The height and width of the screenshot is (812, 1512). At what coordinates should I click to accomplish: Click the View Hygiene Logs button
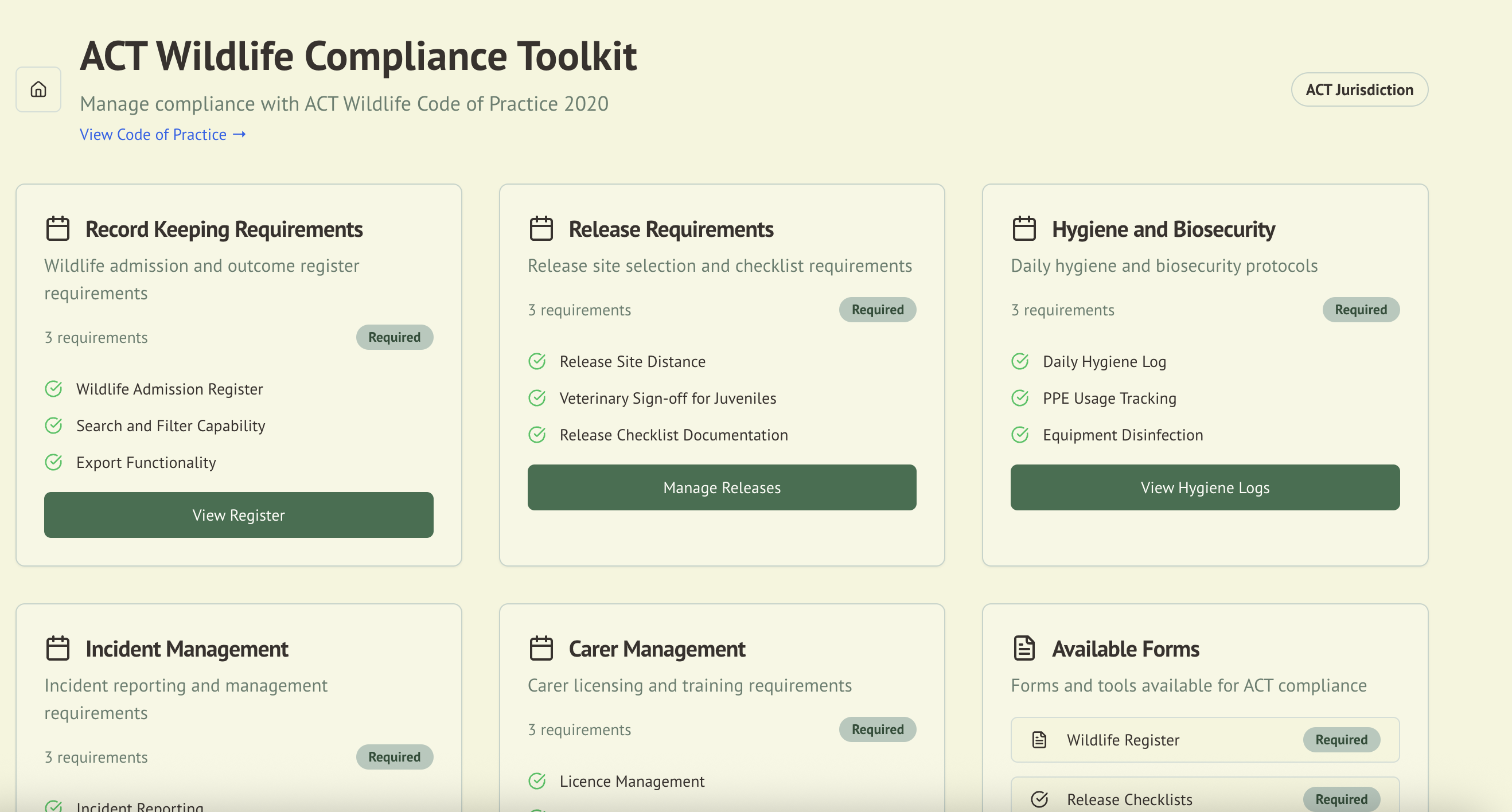[1205, 487]
